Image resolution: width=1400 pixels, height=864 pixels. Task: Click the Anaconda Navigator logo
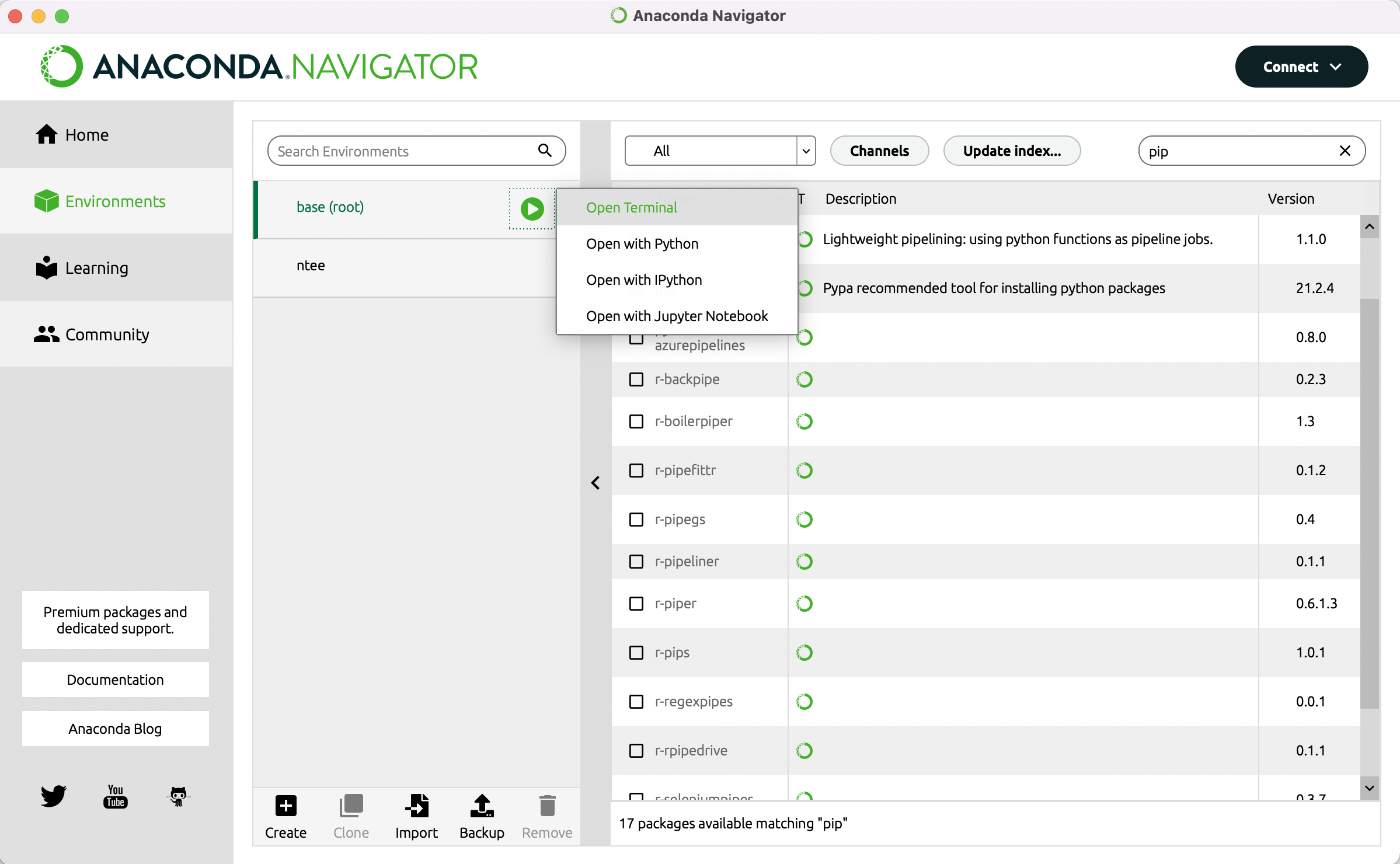click(x=259, y=66)
